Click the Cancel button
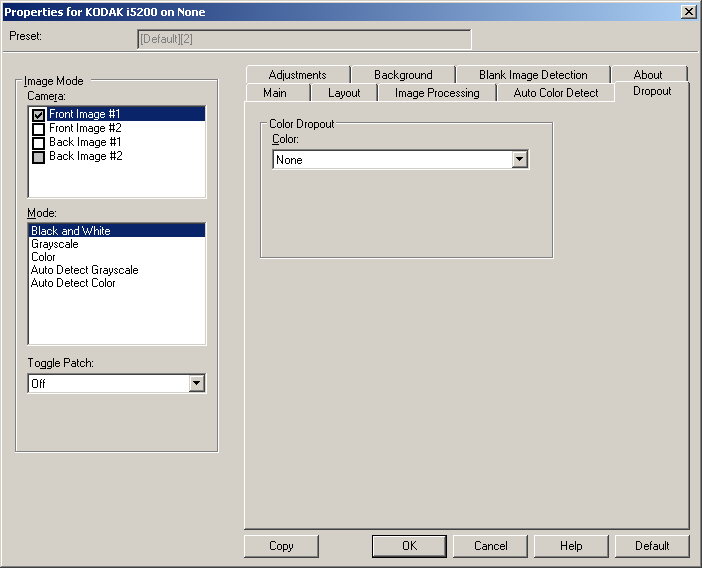The image size is (702, 568). point(490,546)
